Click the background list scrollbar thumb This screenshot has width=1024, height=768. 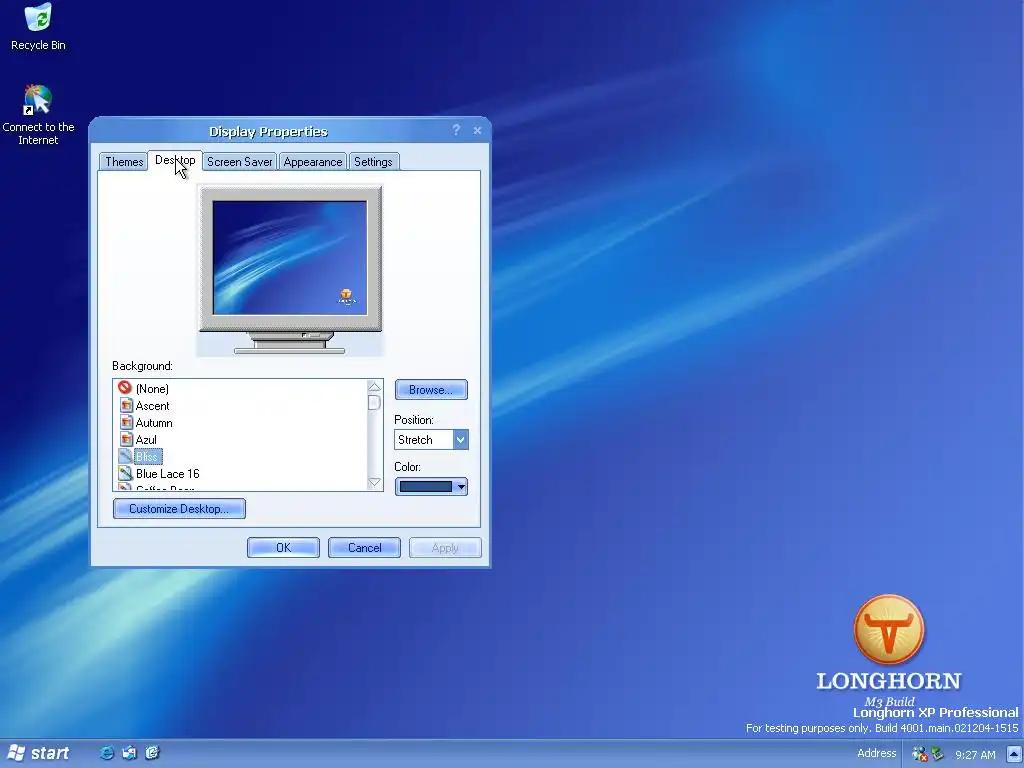[374, 402]
